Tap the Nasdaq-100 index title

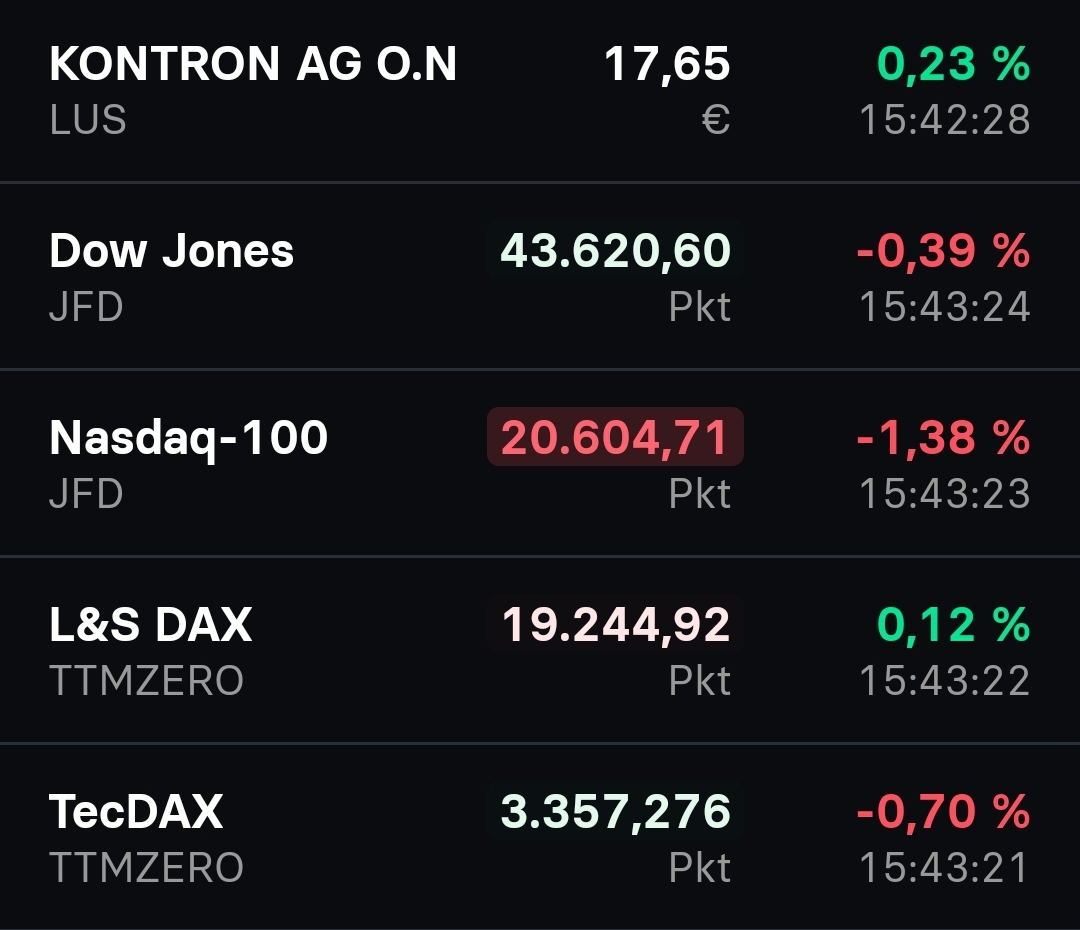coord(188,438)
